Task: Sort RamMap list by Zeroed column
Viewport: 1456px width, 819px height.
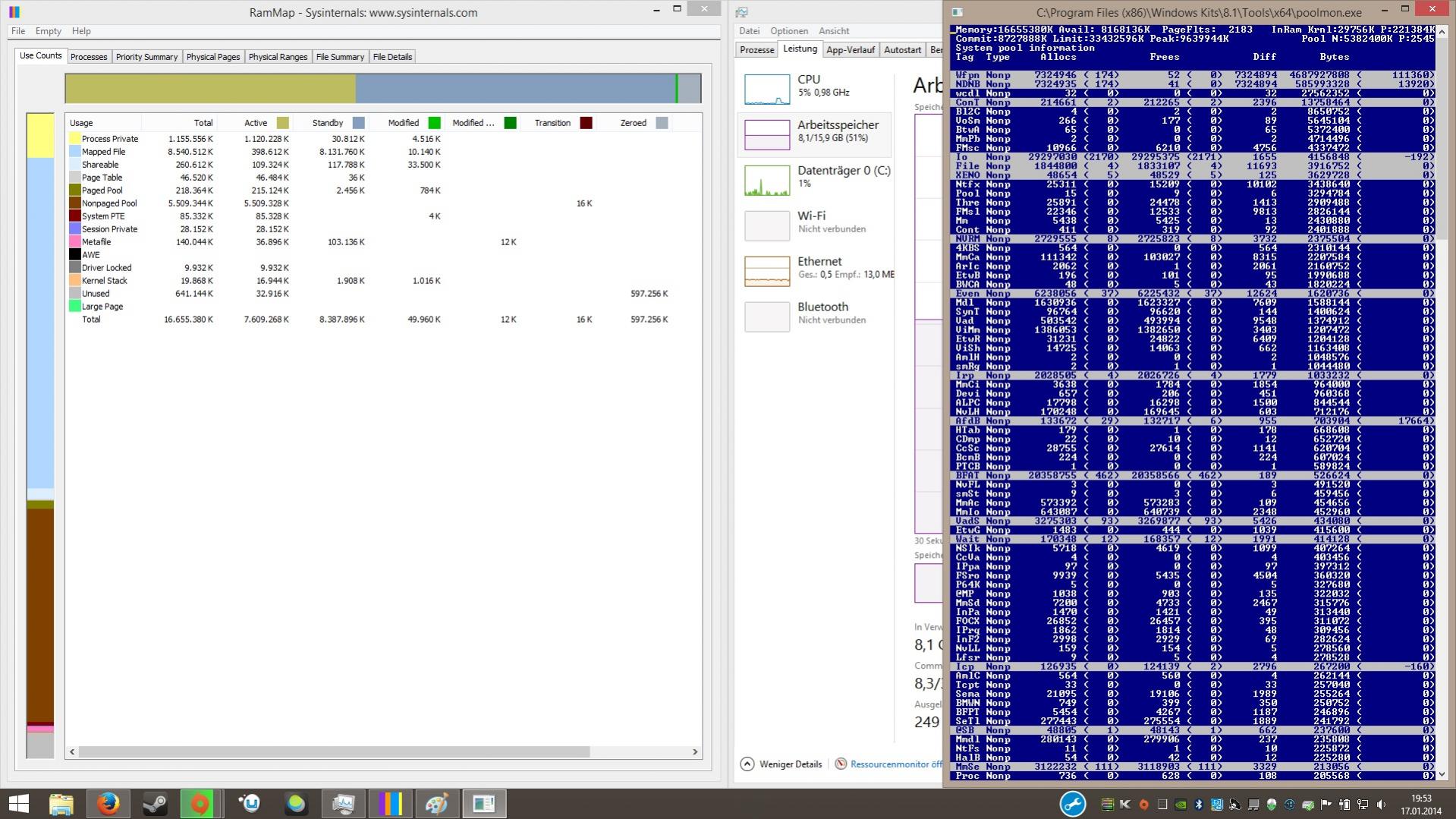Action: 634,123
